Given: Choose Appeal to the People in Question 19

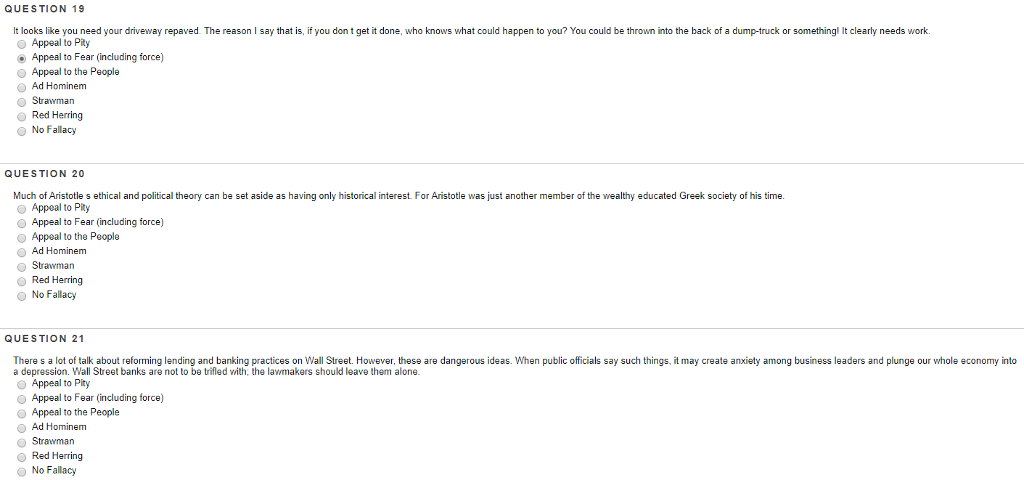Looking at the screenshot, I should [22, 72].
